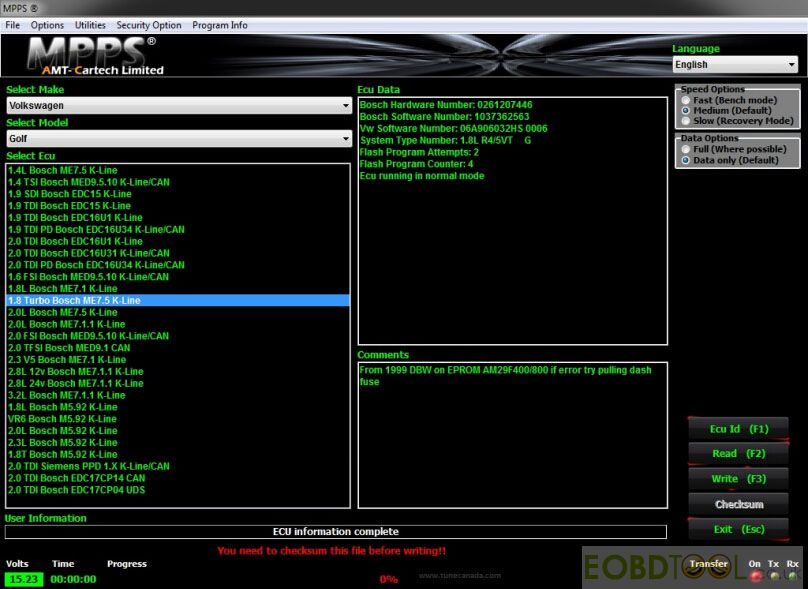Choose Full (Where possible) data option
Screen dimensions: 808x589
685,149
